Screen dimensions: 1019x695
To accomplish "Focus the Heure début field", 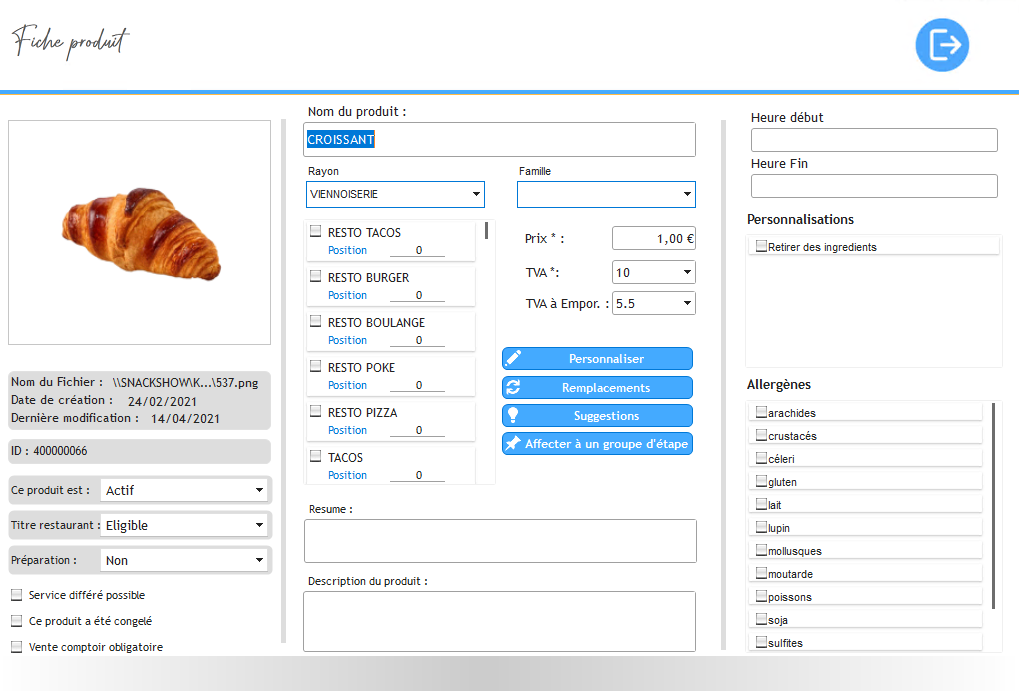I will [x=874, y=140].
